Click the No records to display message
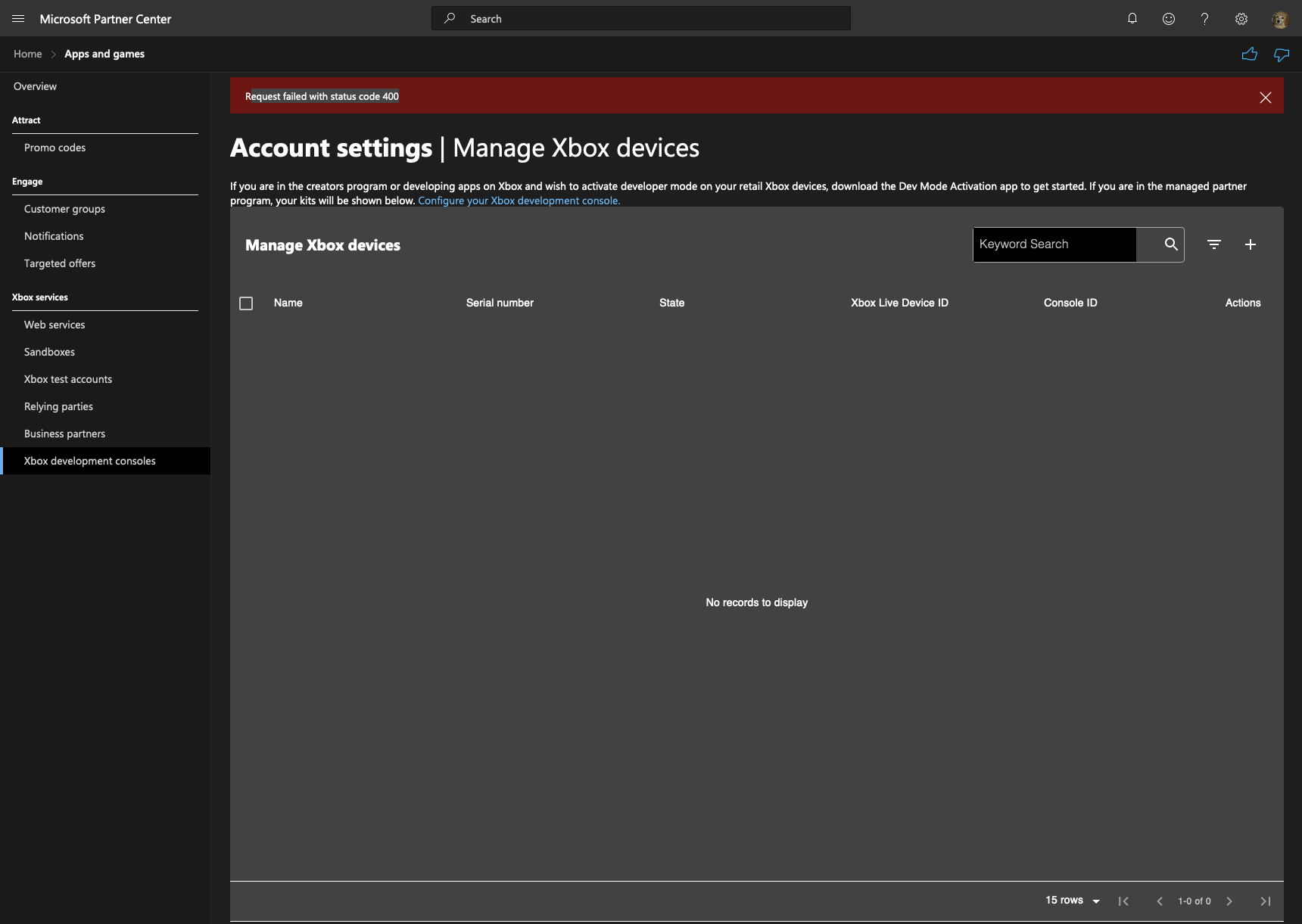This screenshot has height=924, width=1302. point(757,602)
